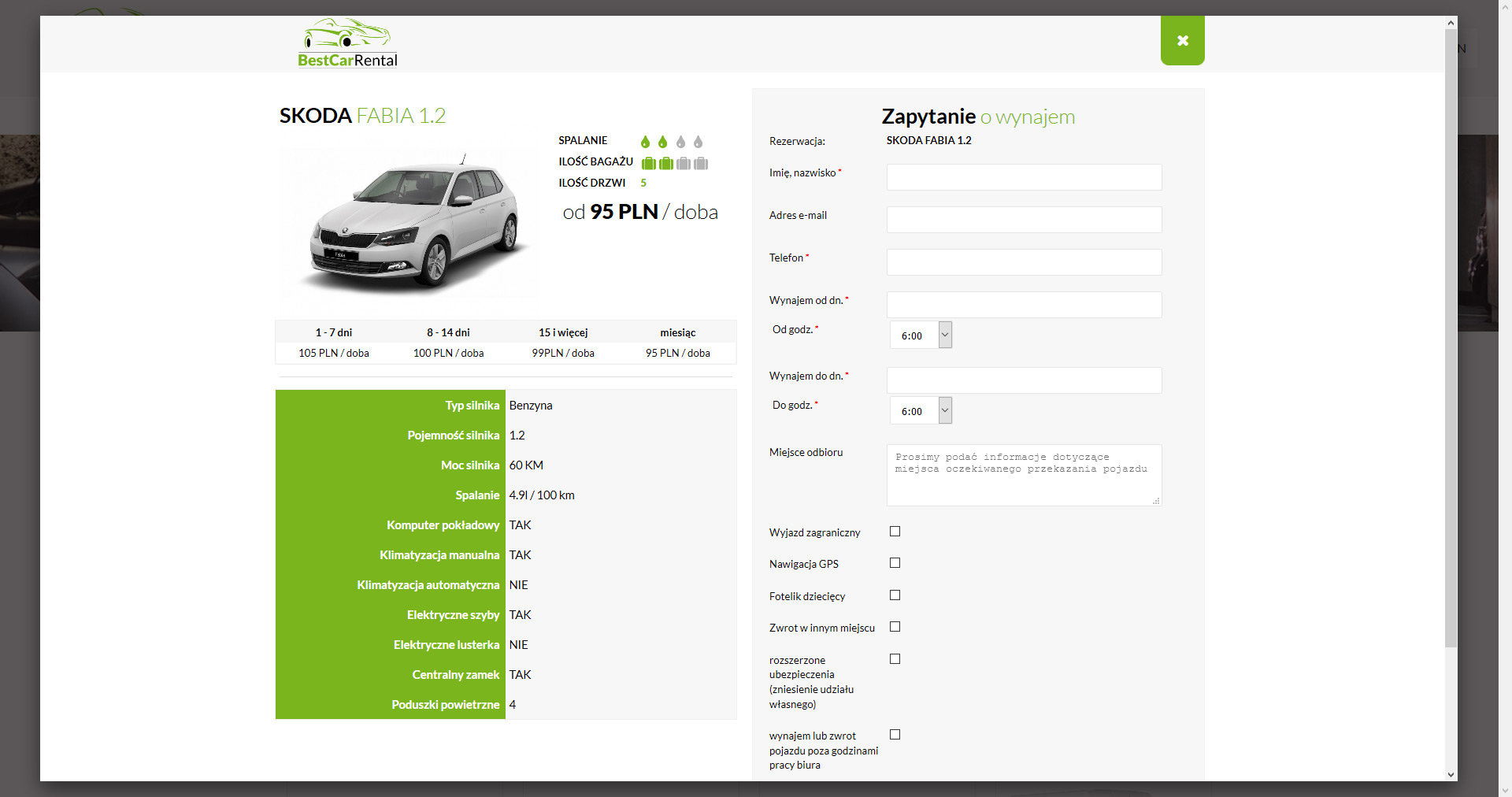Click the first green luggage icon
1512x797 pixels.
coord(649,163)
